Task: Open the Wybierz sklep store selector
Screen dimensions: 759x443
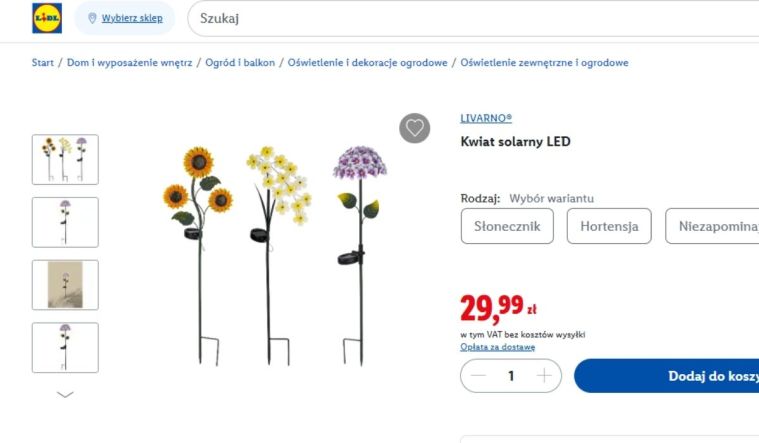Action: 134,18
